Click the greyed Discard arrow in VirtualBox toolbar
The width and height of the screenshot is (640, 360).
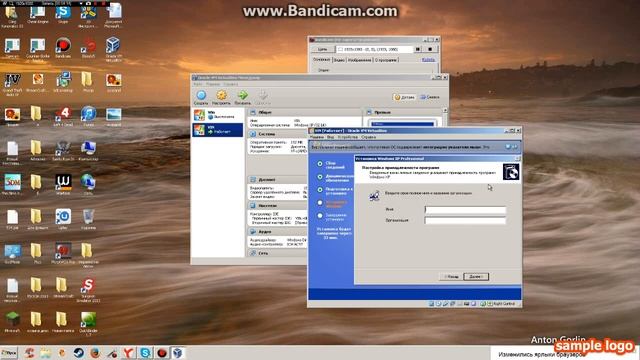click(263, 98)
